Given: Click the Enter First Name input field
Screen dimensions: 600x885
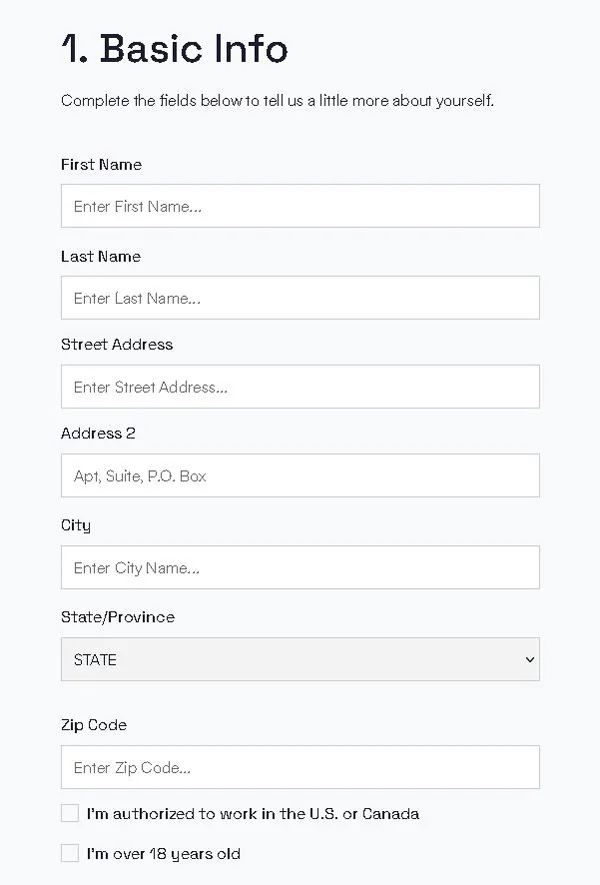Looking at the screenshot, I should 300,206.
